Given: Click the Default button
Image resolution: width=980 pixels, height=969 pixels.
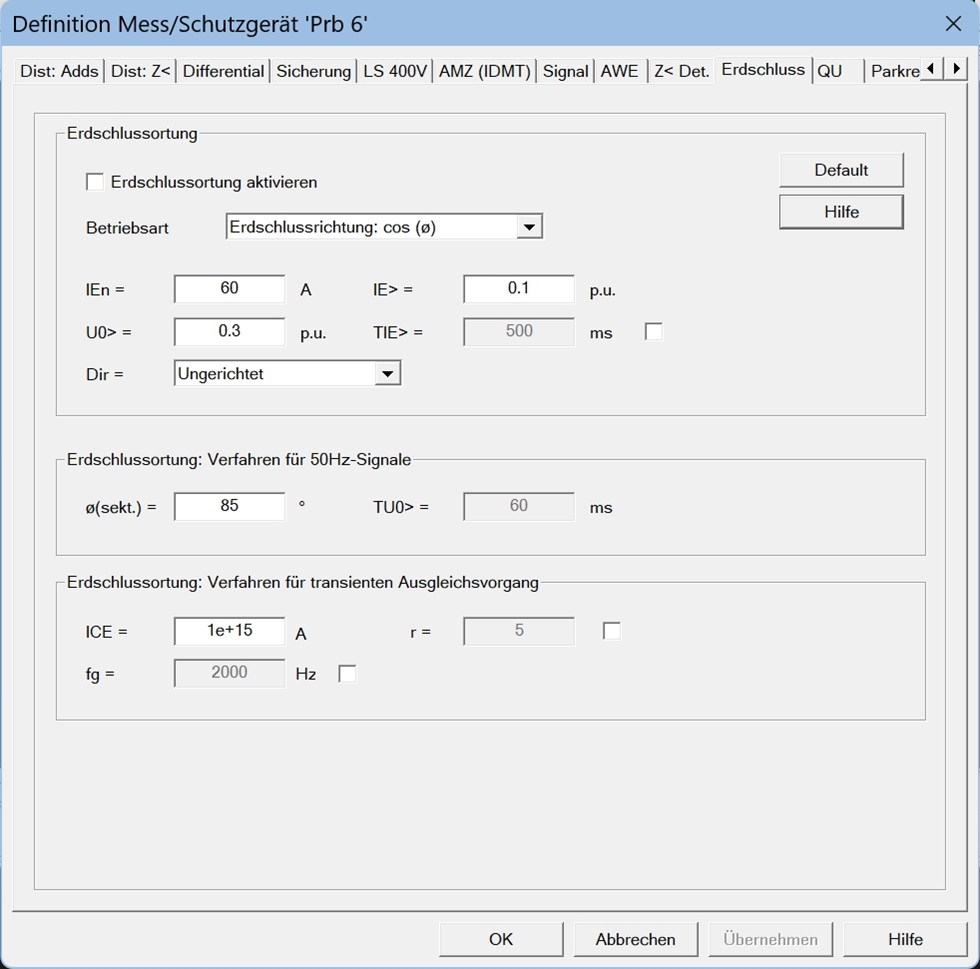Looking at the screenshot, I should [841, 170].
